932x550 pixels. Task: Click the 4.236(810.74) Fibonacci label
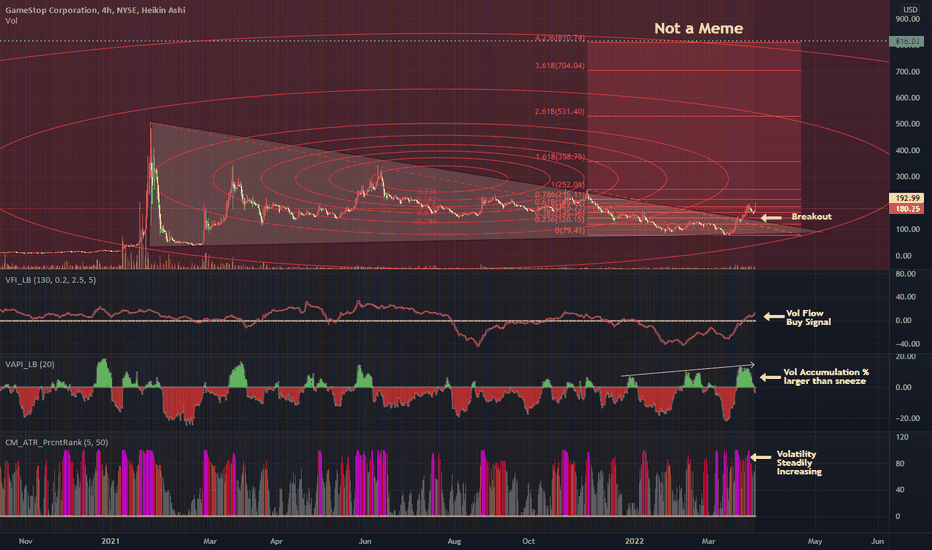(560, 38)
